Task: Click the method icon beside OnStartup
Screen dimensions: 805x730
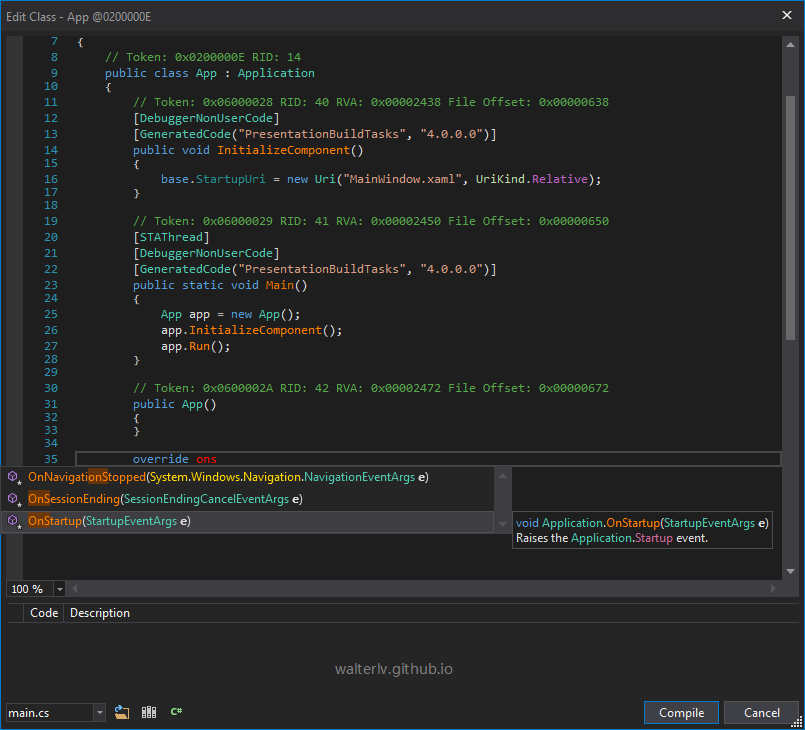Action: click(13, 521)
